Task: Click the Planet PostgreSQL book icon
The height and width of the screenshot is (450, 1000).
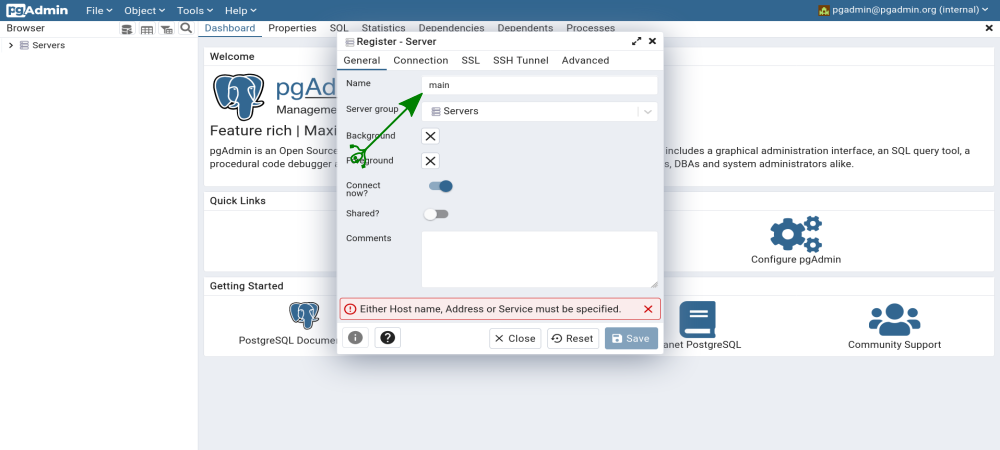Action: (x=697, y=319)
